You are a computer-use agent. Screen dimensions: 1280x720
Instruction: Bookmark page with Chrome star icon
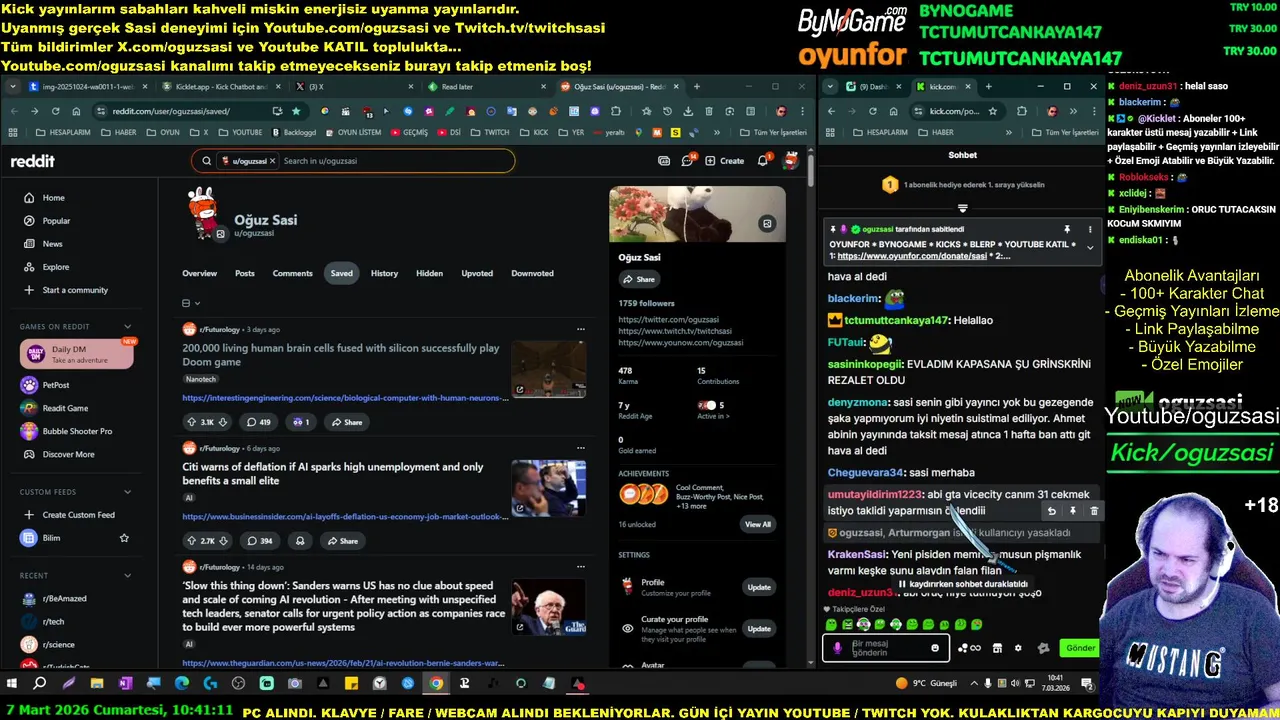coord(296,111)
